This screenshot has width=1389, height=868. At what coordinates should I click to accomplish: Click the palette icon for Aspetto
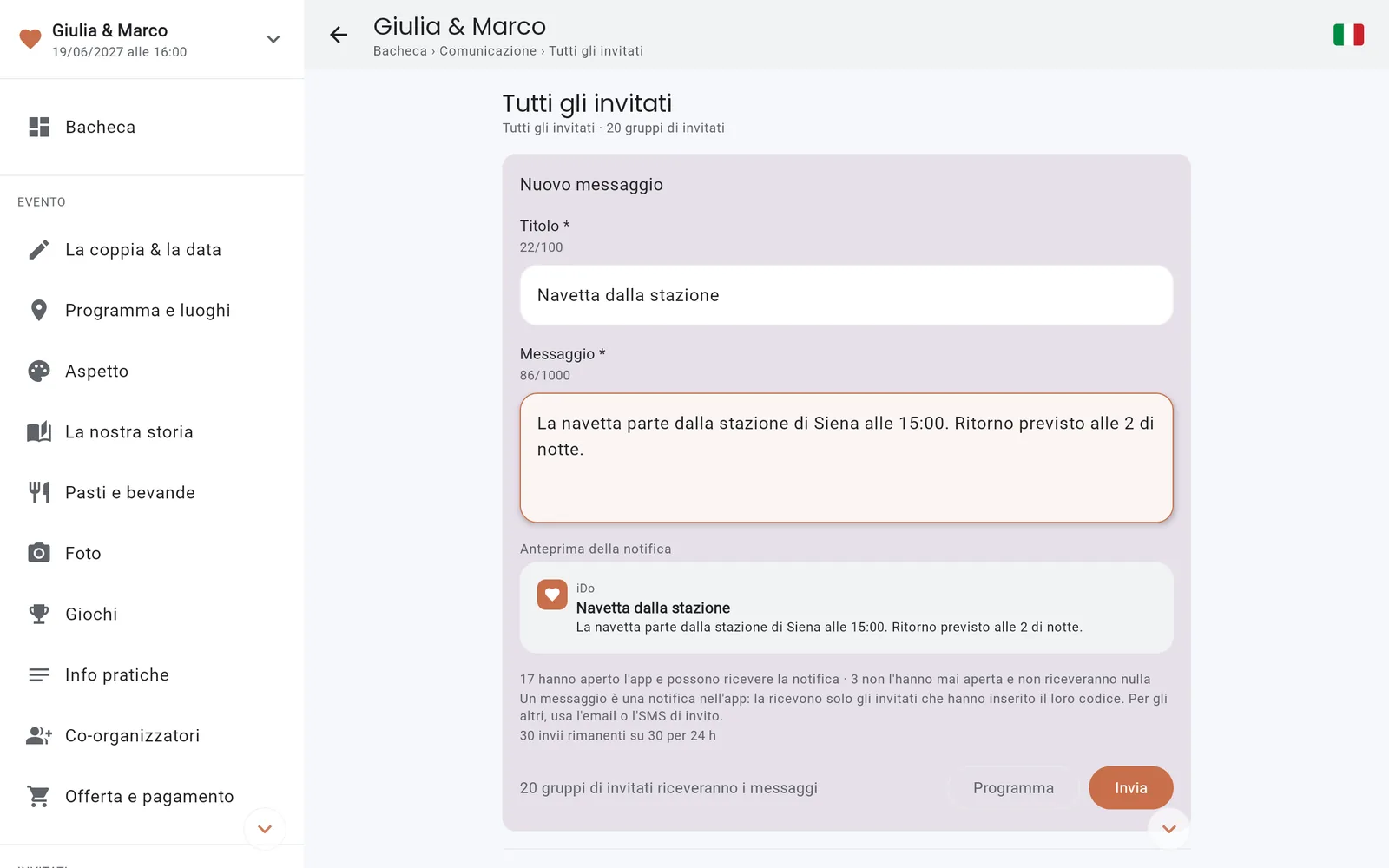point(39,372)
